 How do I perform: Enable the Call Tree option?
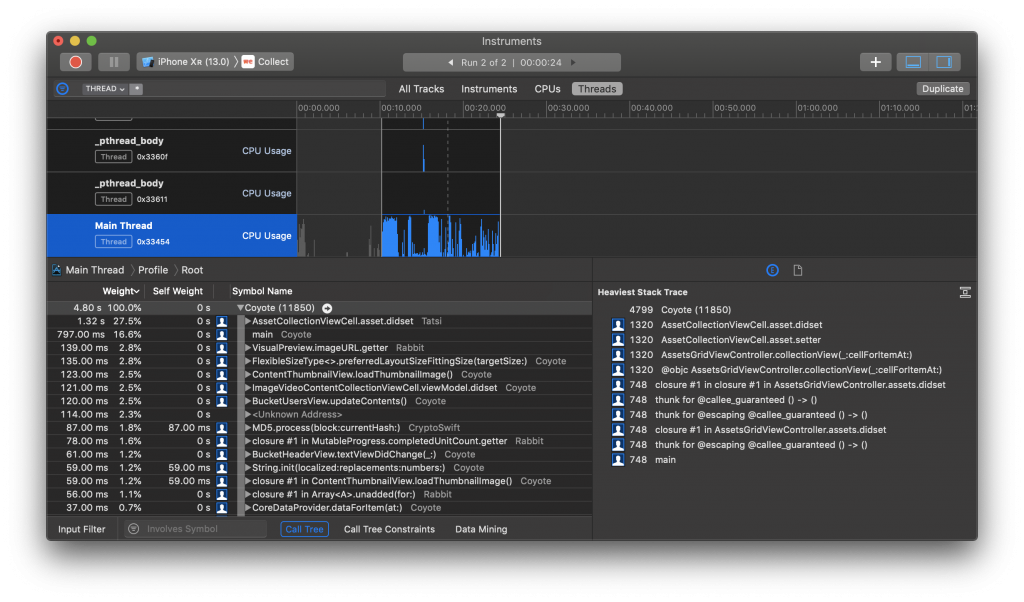click(304, 529)
